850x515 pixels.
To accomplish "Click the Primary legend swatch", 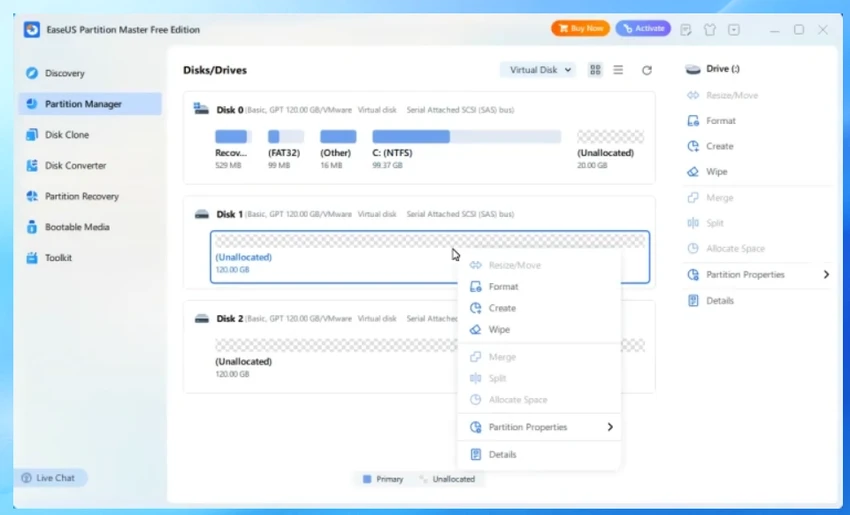I will [367, 479].
